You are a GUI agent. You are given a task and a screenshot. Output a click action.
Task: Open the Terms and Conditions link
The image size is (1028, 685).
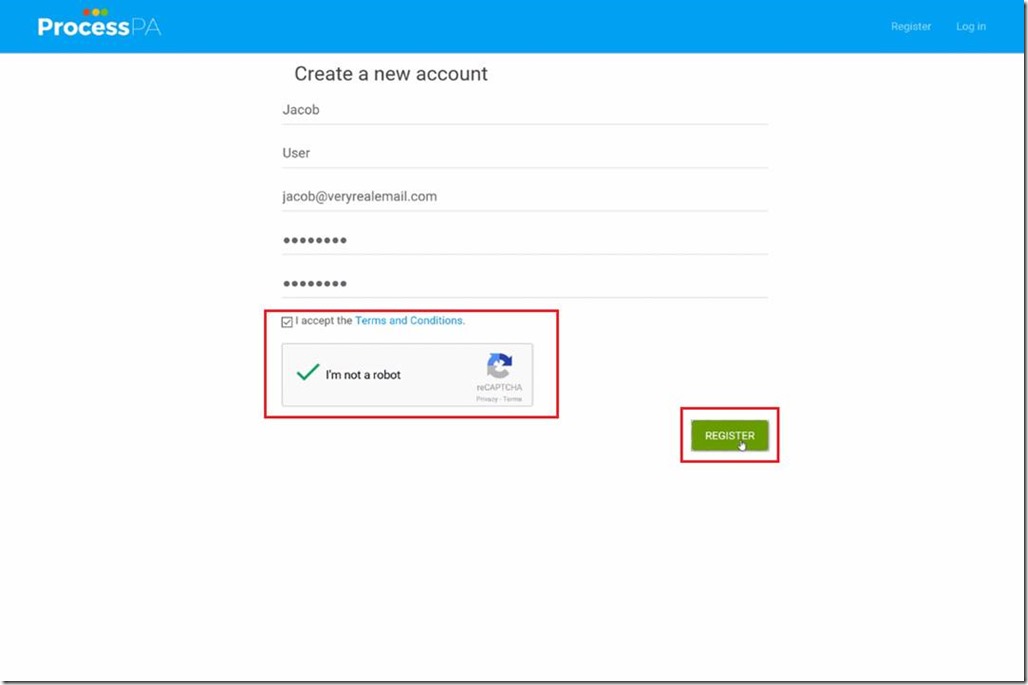(x=410, y=321)
